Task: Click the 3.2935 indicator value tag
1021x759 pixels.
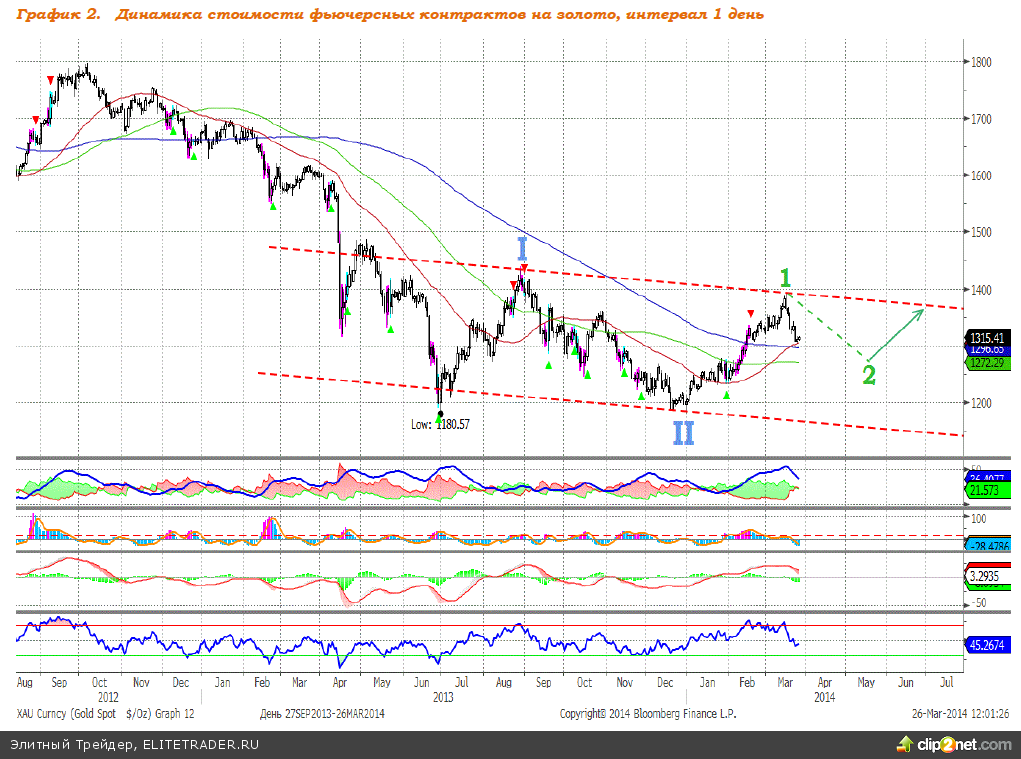Action: pyautogui.click(x=985, y=577)
